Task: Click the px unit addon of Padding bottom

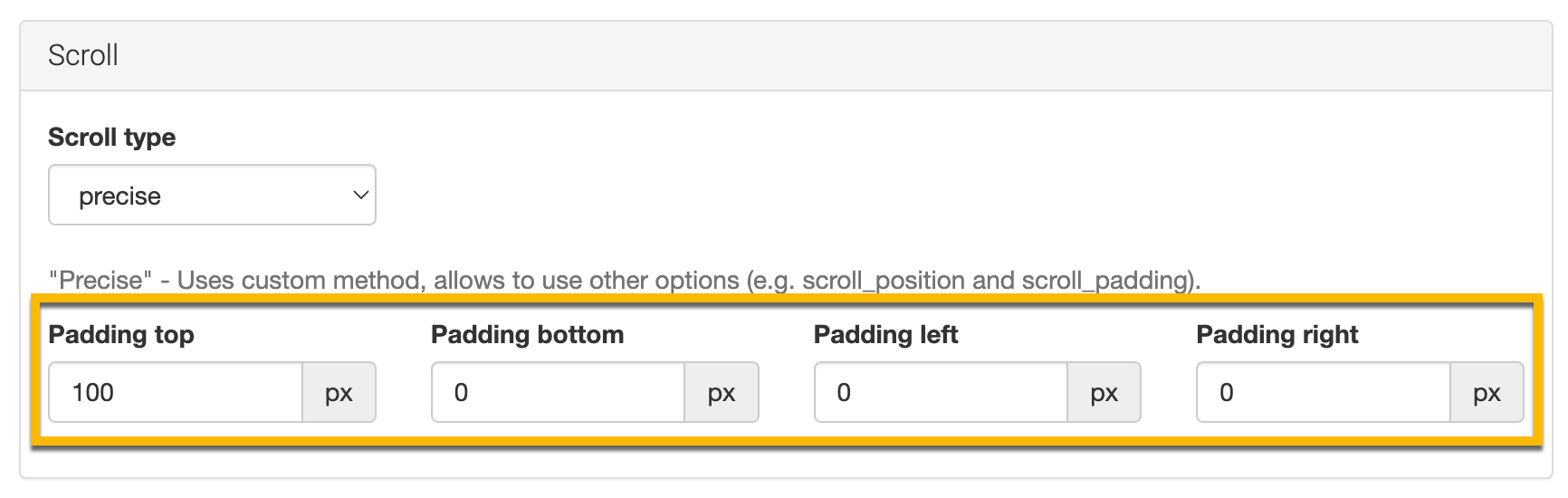Action: pyautogui.click(x=722, y=393)
